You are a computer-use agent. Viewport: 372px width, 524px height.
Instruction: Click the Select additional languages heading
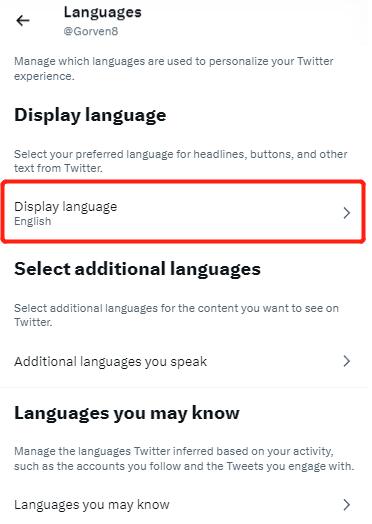tap(137, 269)
